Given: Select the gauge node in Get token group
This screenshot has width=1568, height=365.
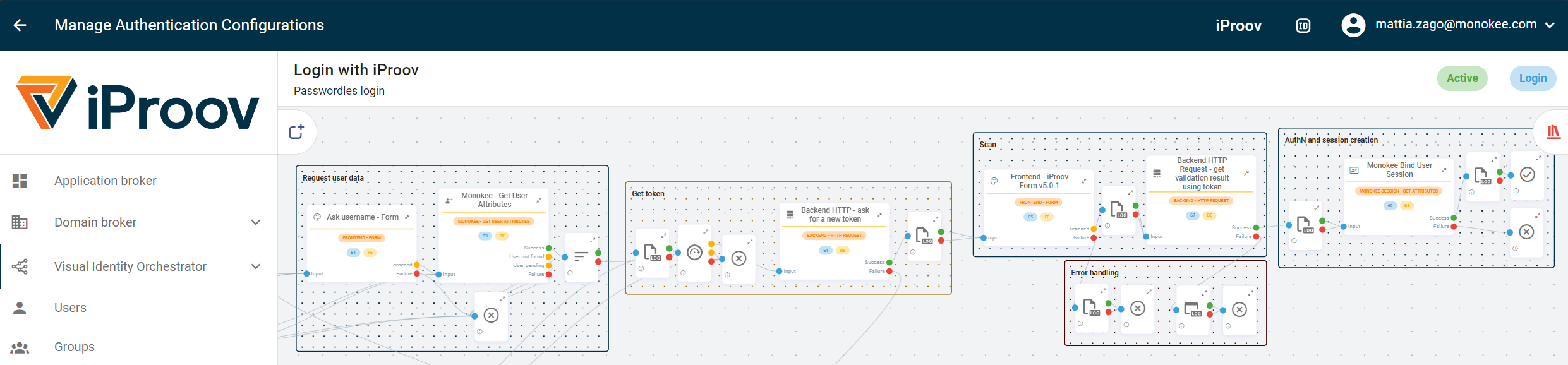Looking at the screenshot, I should (695, 253).
